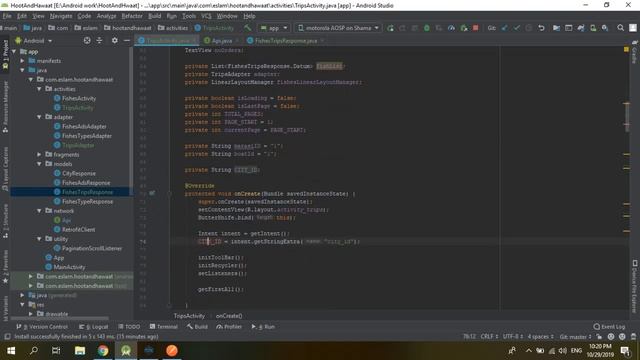Click the Attach Debugger to process icon
This screenshot has height=360, width=640.
(464, 28)
